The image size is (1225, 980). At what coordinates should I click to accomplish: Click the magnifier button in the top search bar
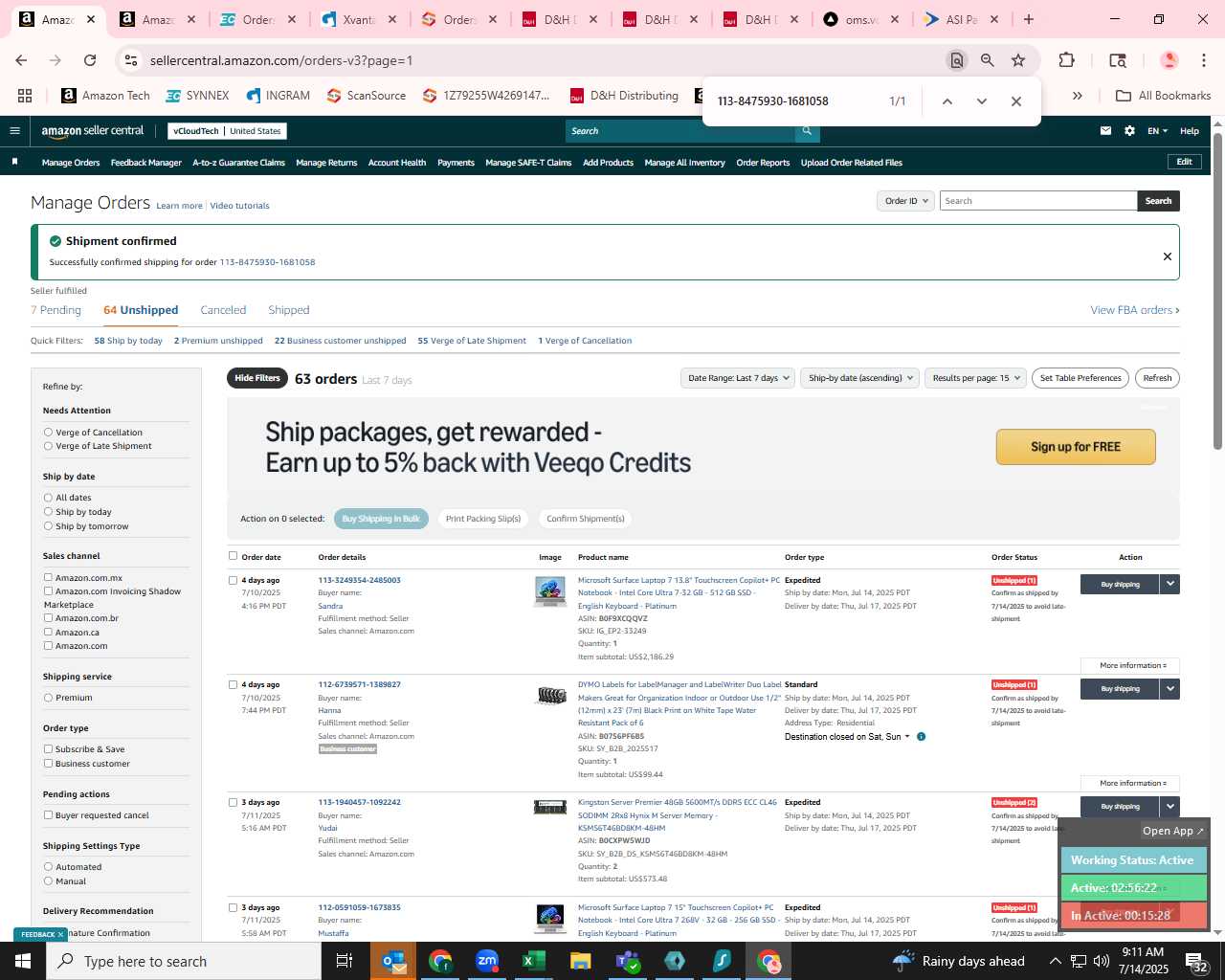pyautogui.click(x=807, y=131)
